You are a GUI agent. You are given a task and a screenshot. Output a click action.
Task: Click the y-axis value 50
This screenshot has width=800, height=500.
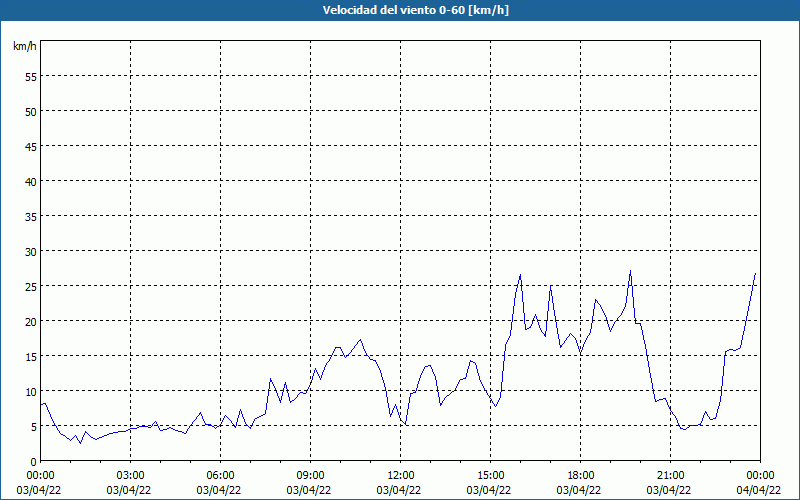coord(31,111)
